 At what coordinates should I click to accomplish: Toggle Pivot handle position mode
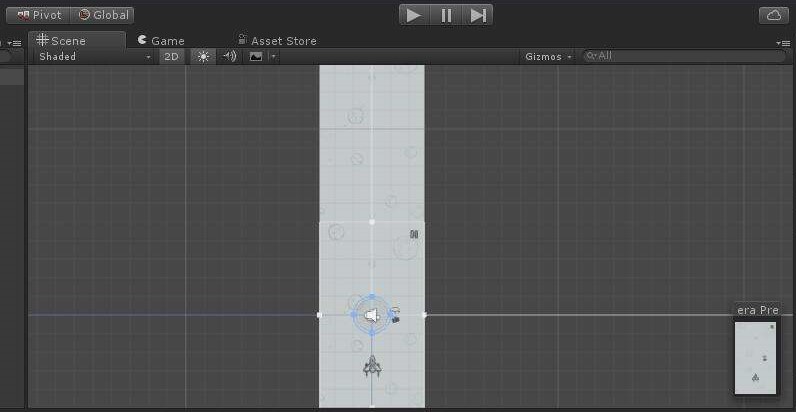pos(39,15)
